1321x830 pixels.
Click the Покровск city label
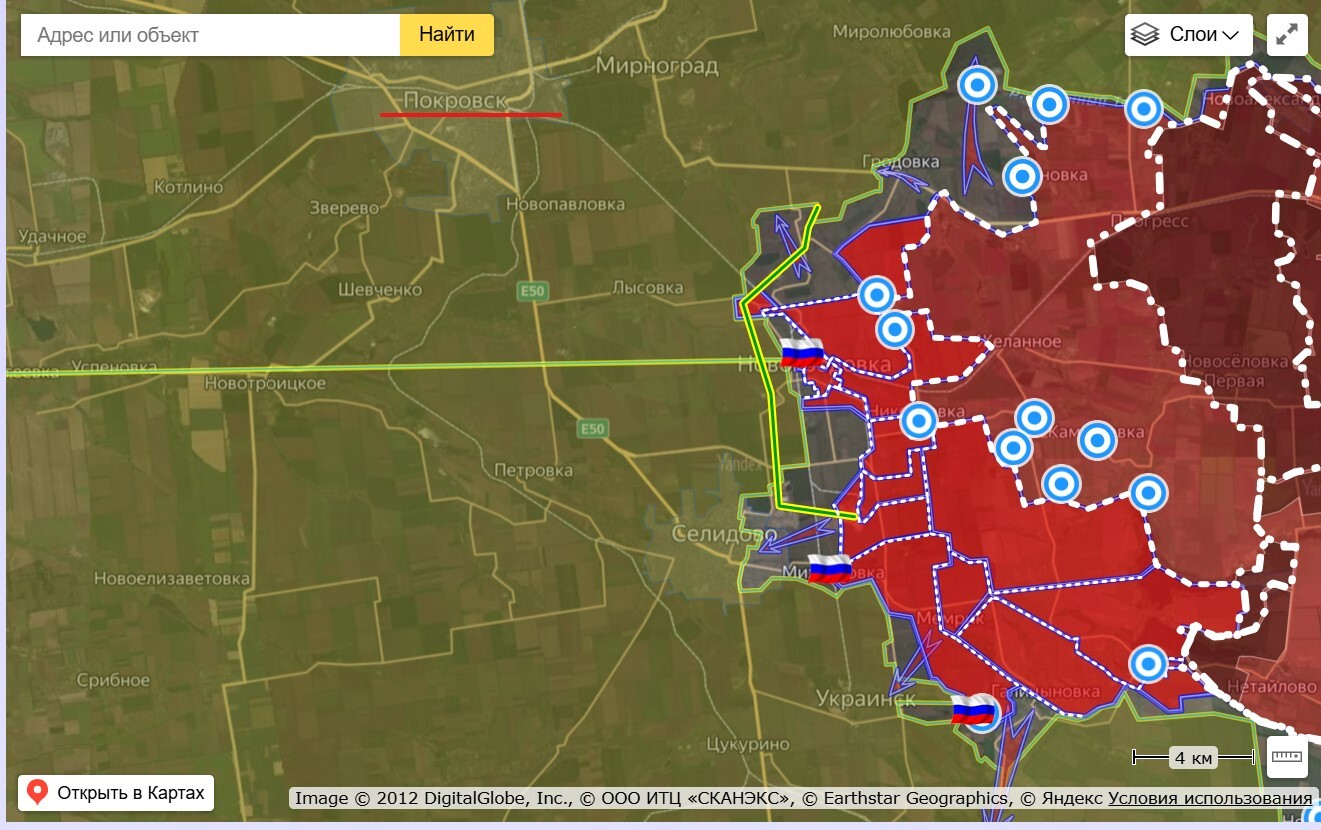[455, 101]
